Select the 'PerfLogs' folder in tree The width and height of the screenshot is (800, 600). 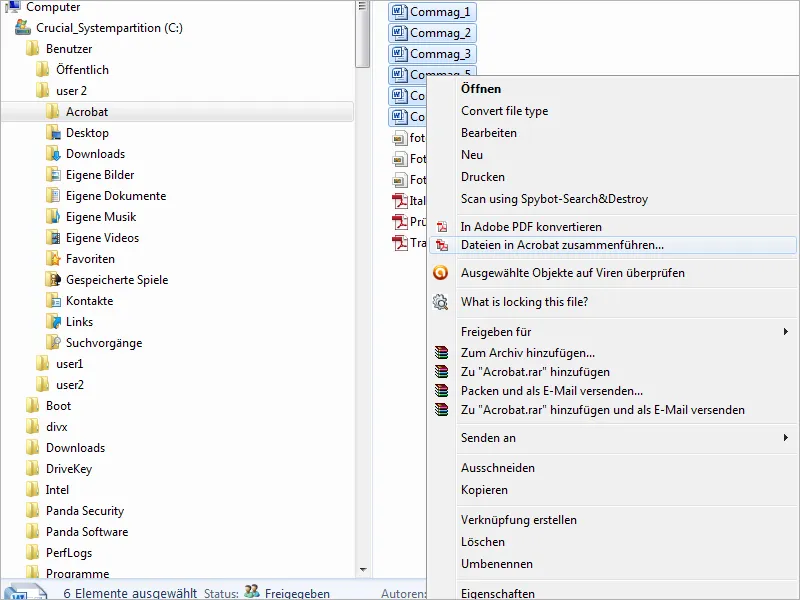coord(69,553)
